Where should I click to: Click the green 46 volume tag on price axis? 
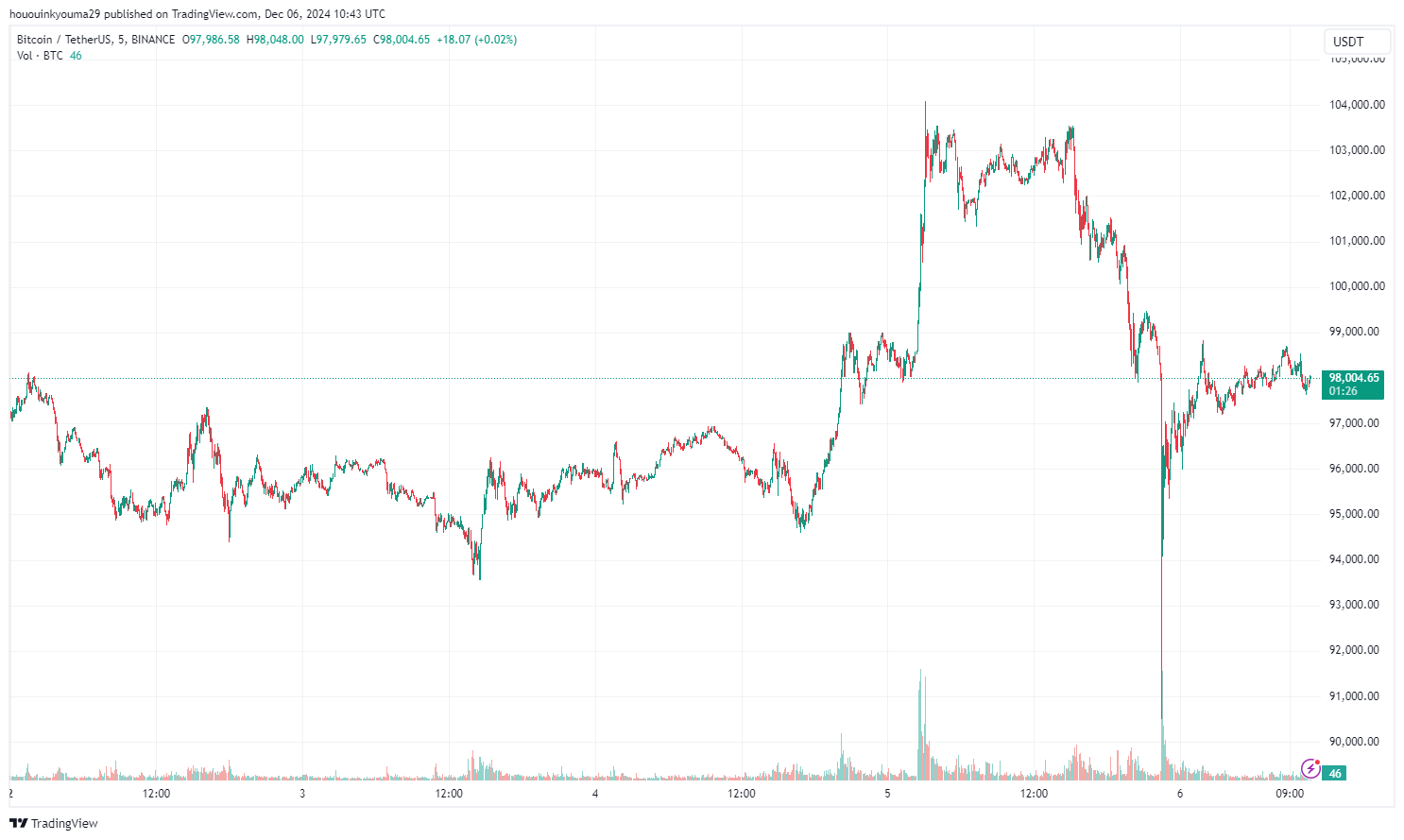1335,773
